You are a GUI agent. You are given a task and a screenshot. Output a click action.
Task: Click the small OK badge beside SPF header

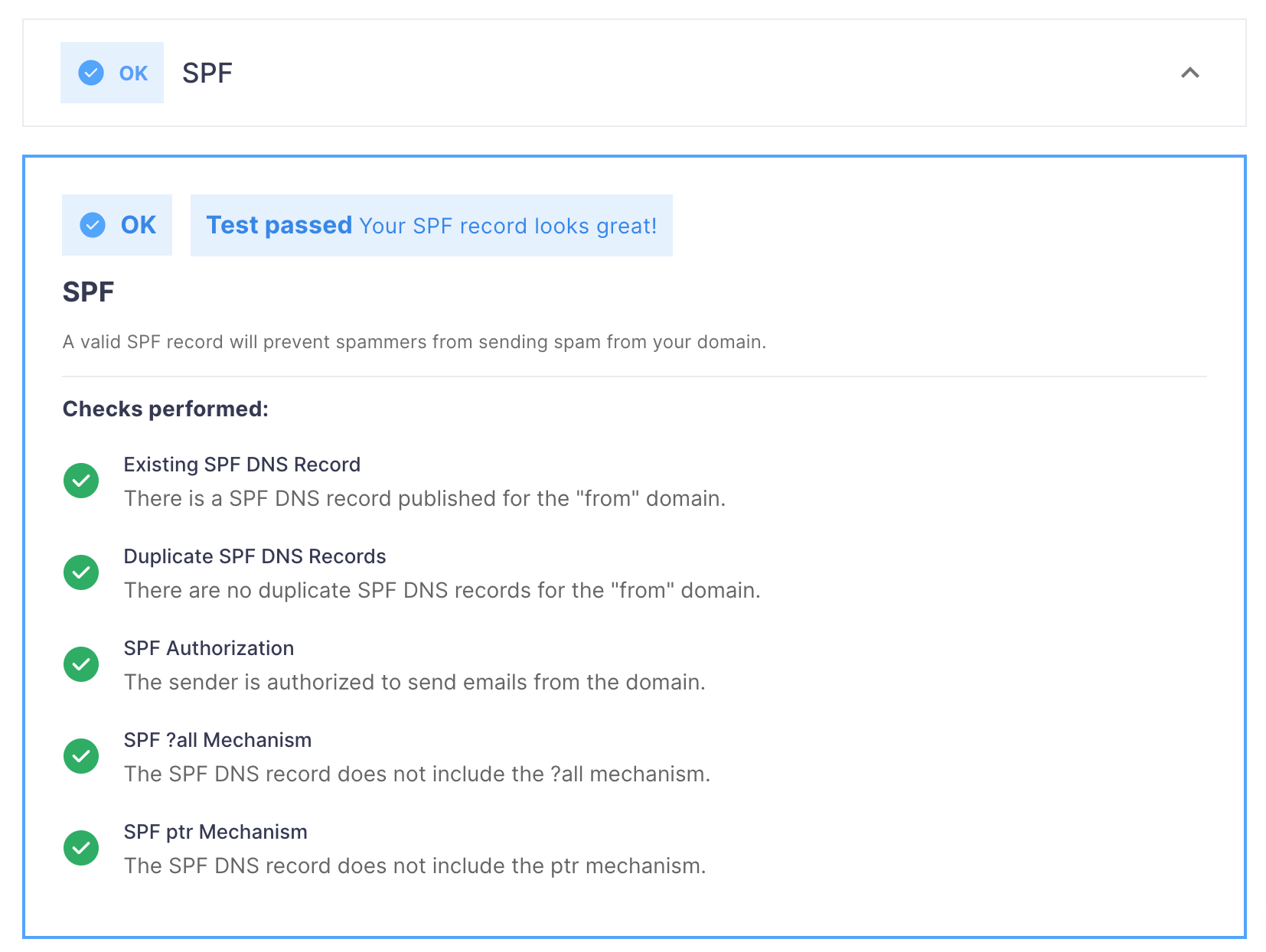click(112, 73)
